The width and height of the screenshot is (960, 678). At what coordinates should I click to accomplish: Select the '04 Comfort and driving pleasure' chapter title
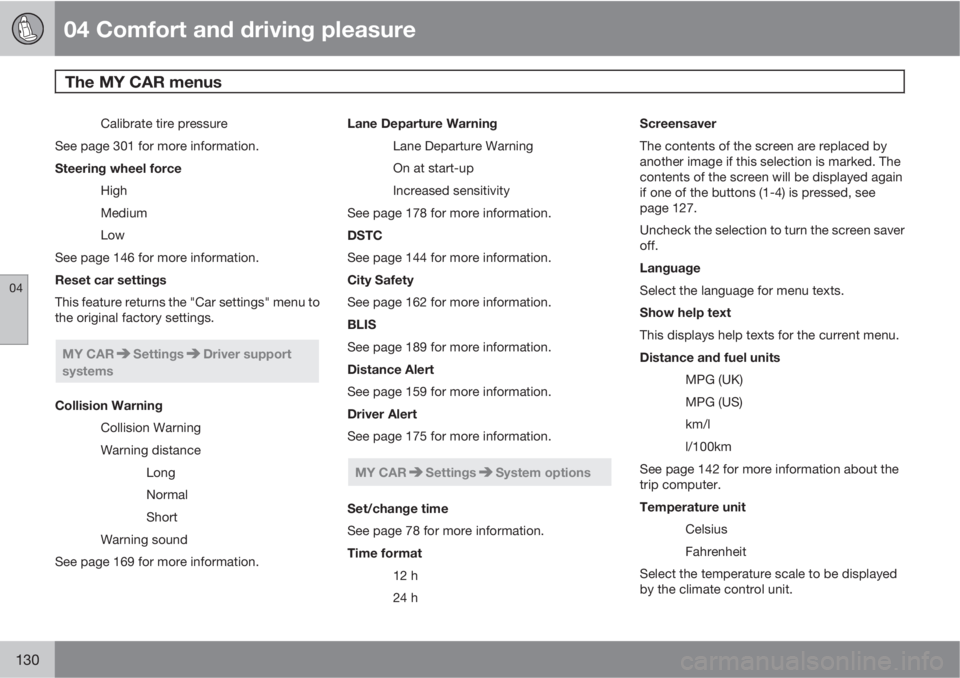pyautogui.click(x=239, y=29)
